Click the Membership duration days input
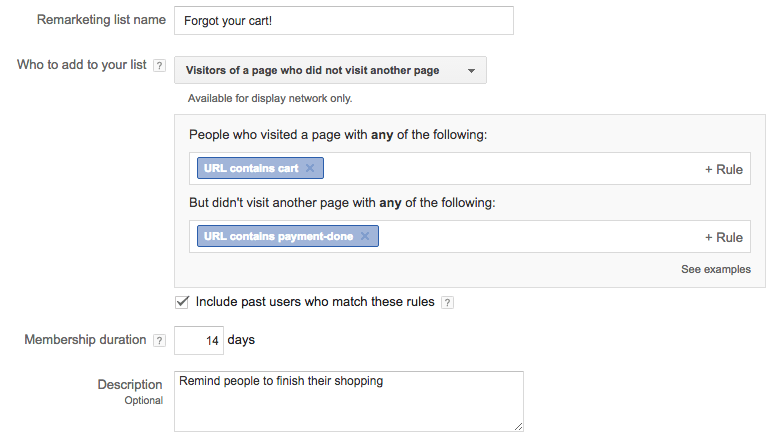 (199, 340)
